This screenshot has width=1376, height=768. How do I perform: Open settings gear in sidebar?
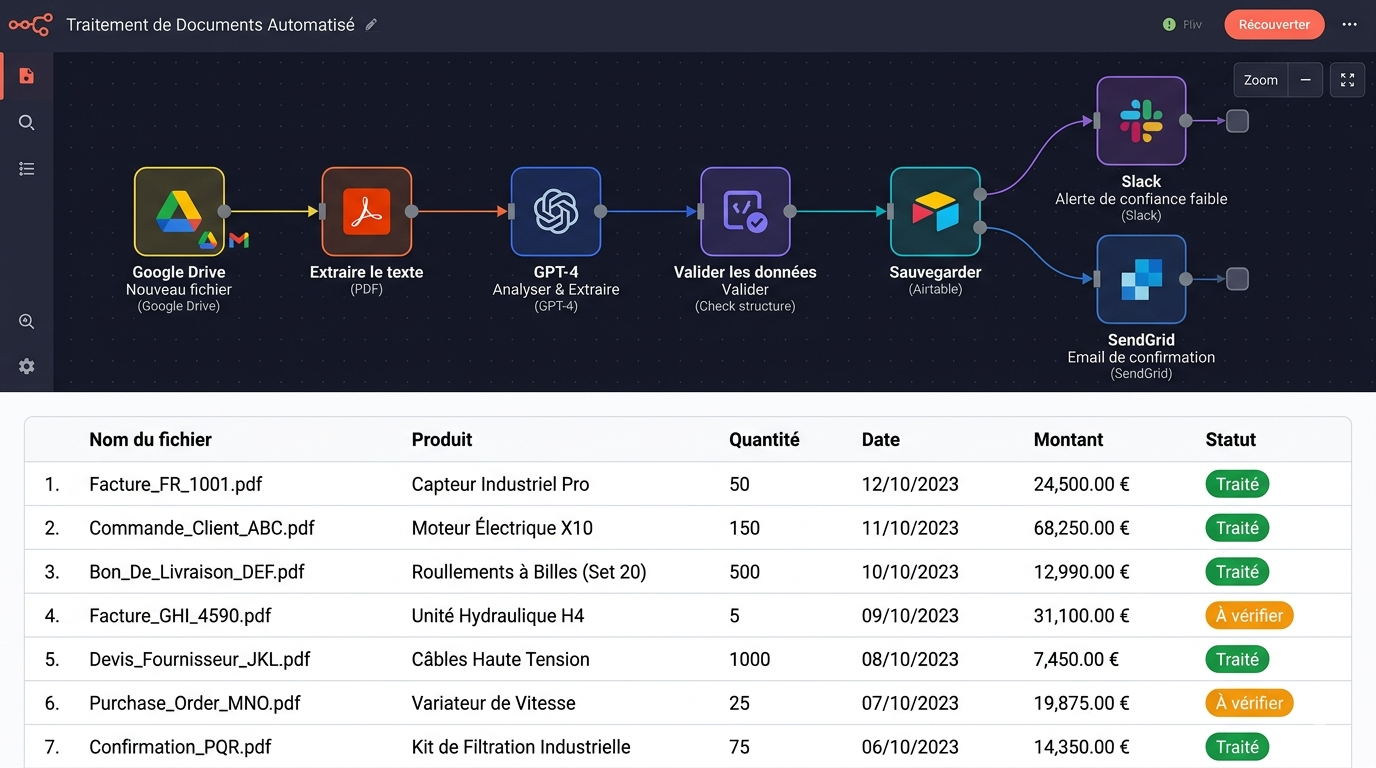[27, 366]
